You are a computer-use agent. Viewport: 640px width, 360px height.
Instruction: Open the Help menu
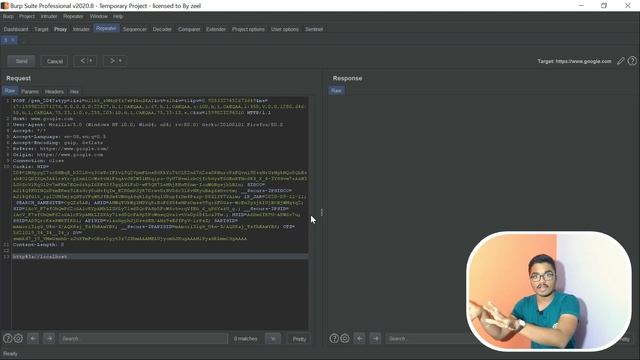118,16
